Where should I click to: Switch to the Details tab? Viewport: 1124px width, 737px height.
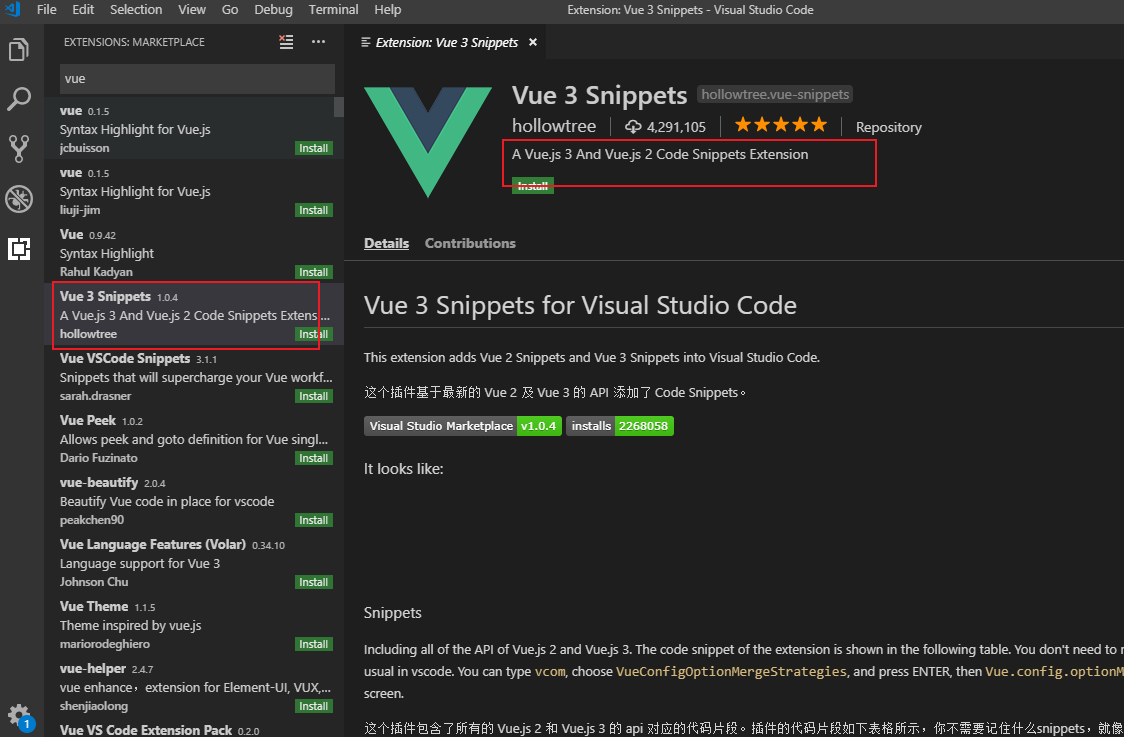(386, 243)
